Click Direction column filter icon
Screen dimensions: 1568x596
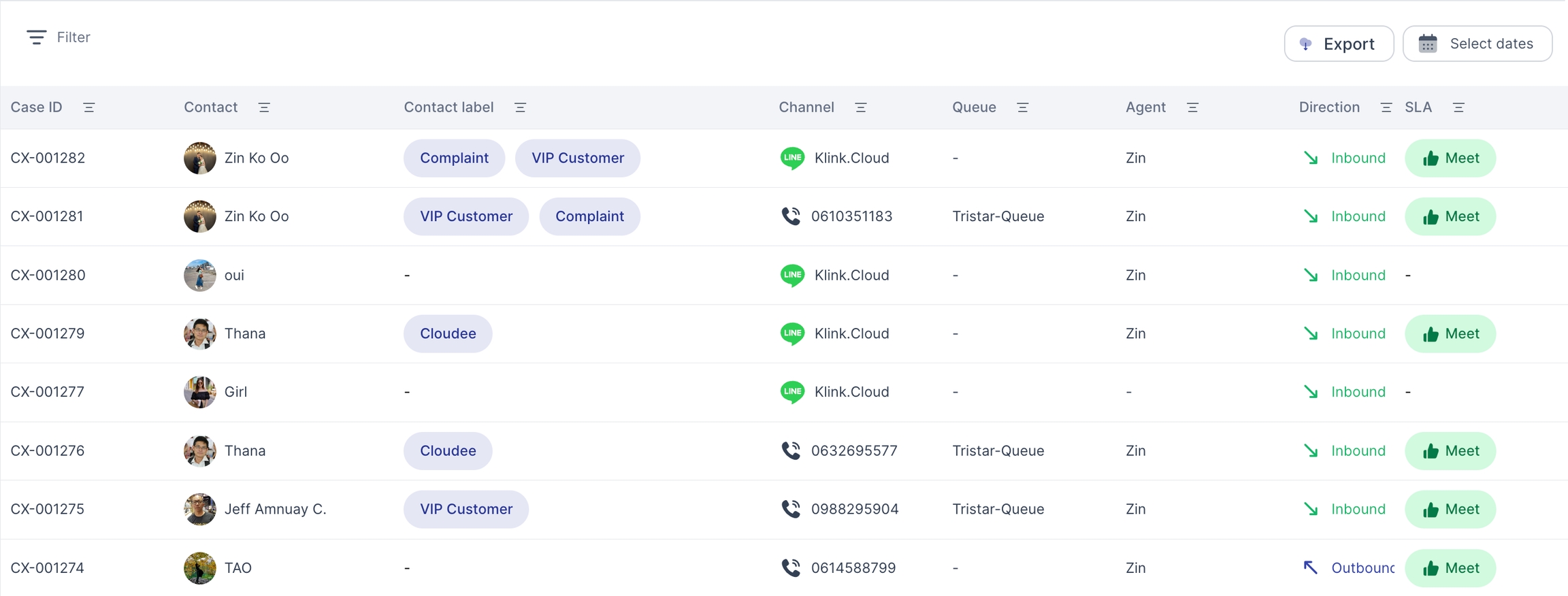point(1386,107)
